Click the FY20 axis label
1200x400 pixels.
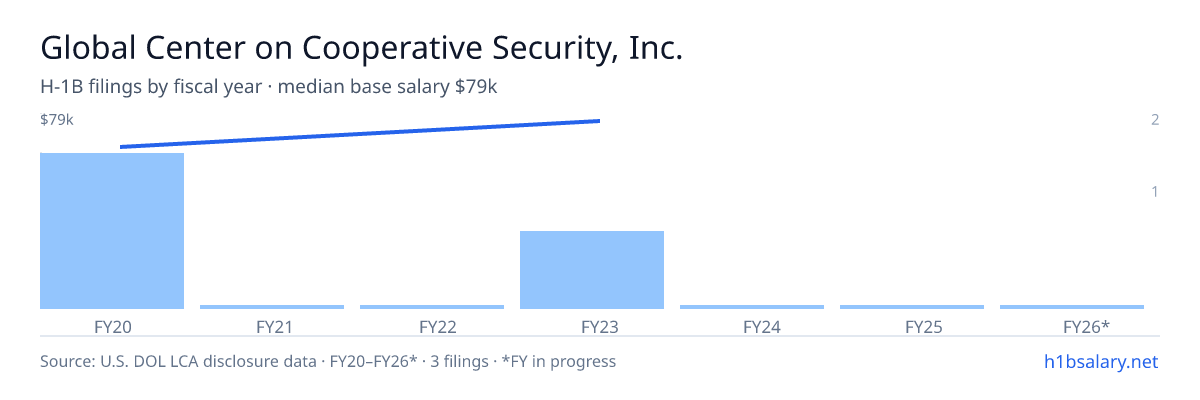click(112, 326)
